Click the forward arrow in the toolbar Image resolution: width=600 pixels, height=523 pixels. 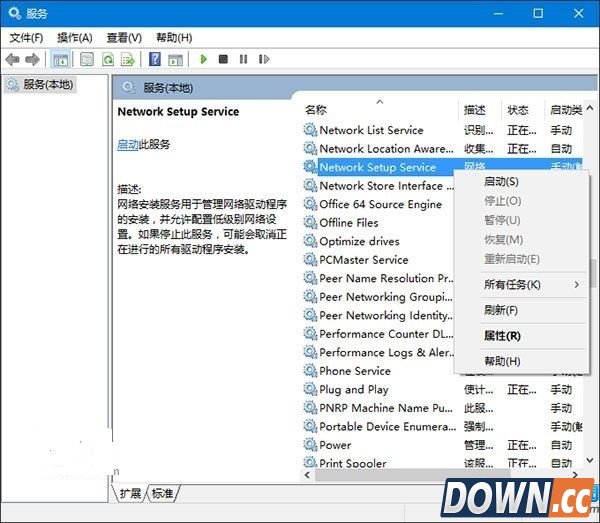coord(33,60)
